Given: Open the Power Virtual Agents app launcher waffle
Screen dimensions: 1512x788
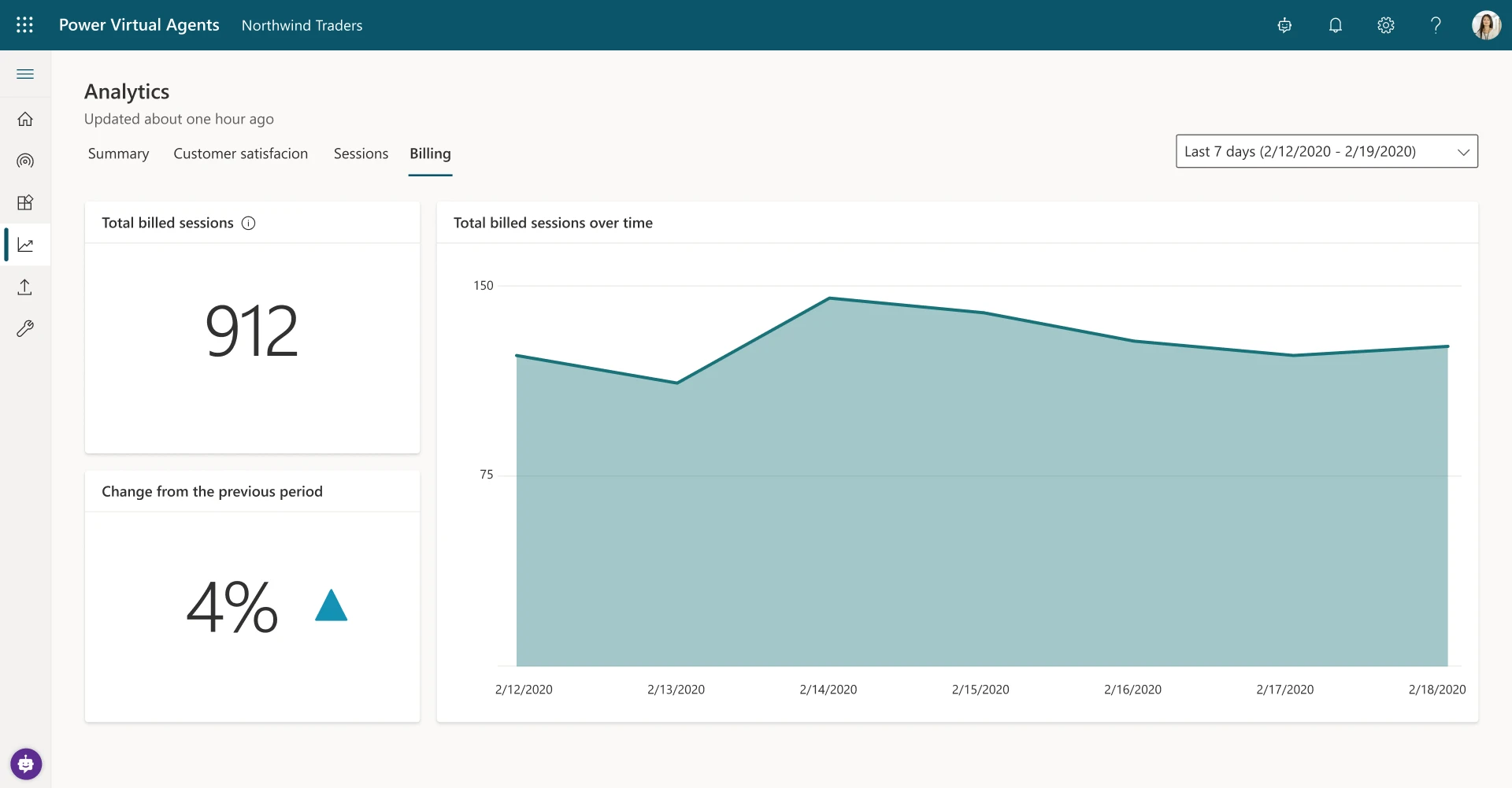Looking at the screenshot, I should [x=24, y=24].
